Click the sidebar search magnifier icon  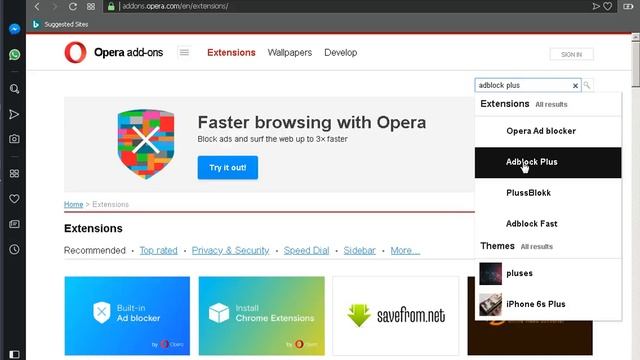coord(14,89)
